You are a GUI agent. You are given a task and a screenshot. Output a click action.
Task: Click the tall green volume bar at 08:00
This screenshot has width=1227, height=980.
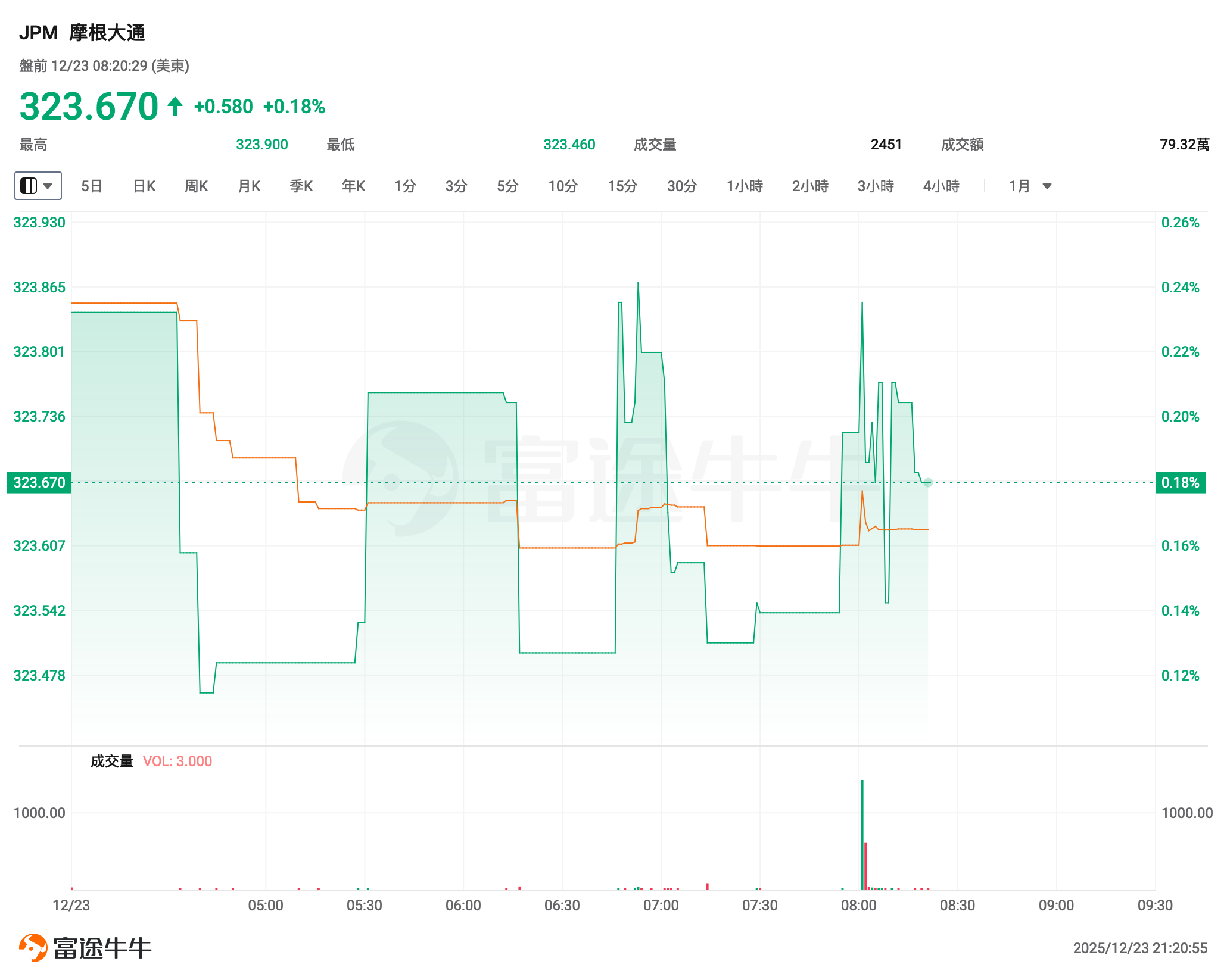(862, 834)
